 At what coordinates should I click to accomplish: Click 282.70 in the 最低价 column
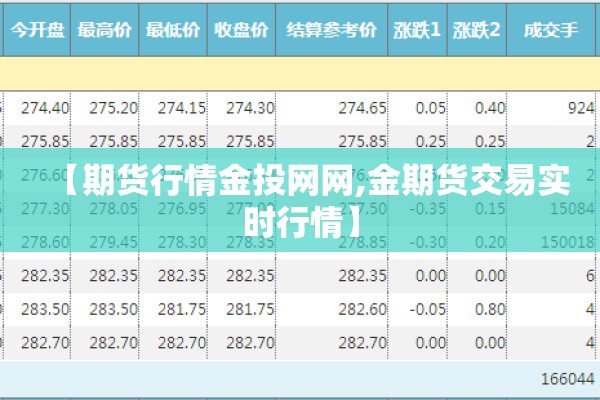tap(182, 343)
